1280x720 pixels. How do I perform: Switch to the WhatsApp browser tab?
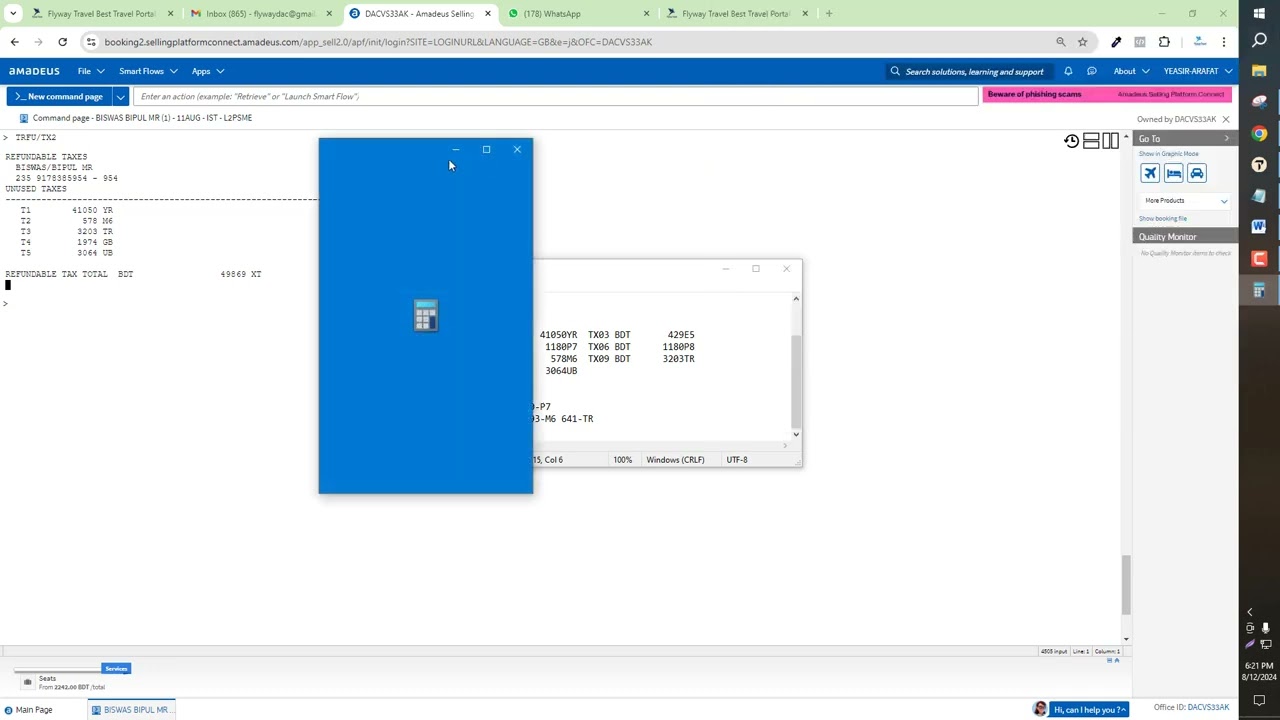(578, 14)
